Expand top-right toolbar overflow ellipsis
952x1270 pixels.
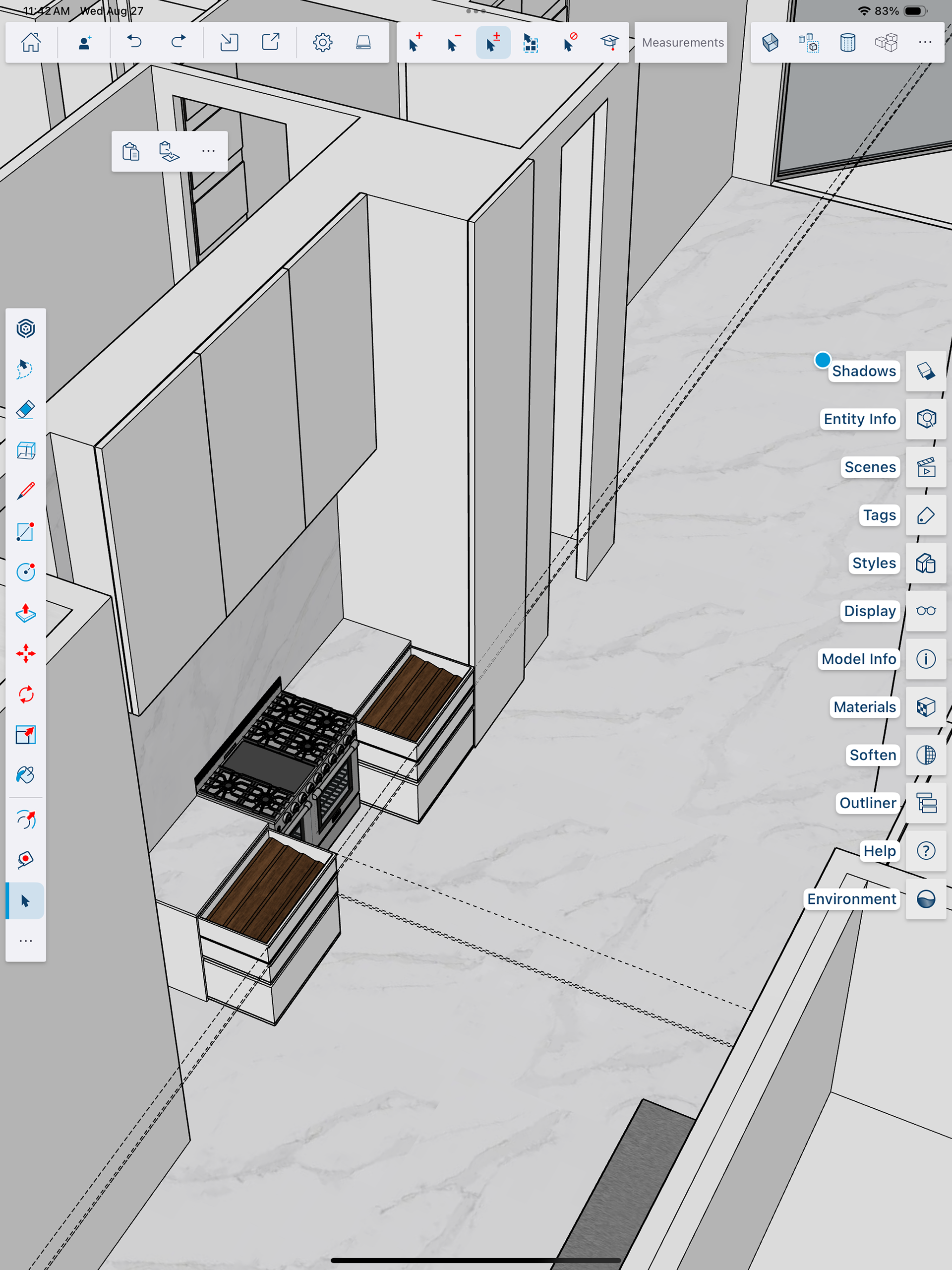click(x=924, y=43)
